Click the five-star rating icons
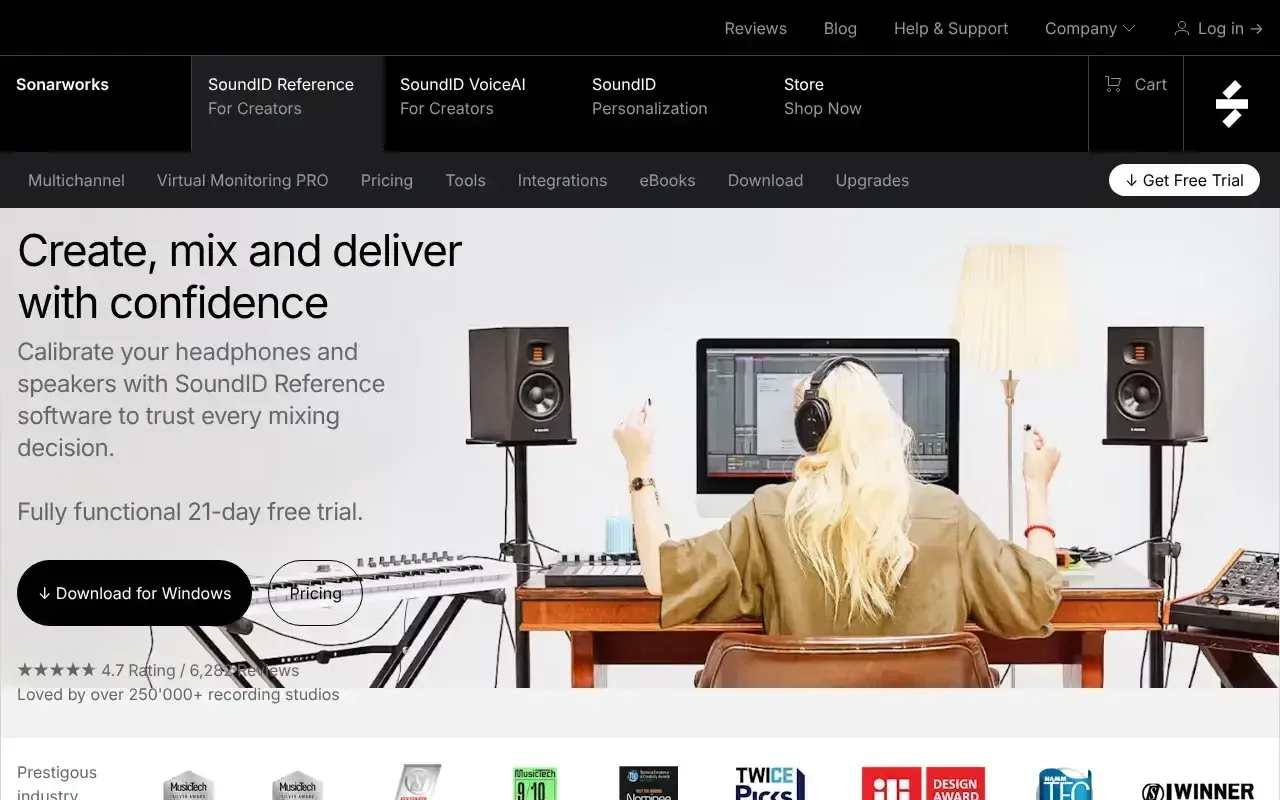 click(x=56, y=670)
